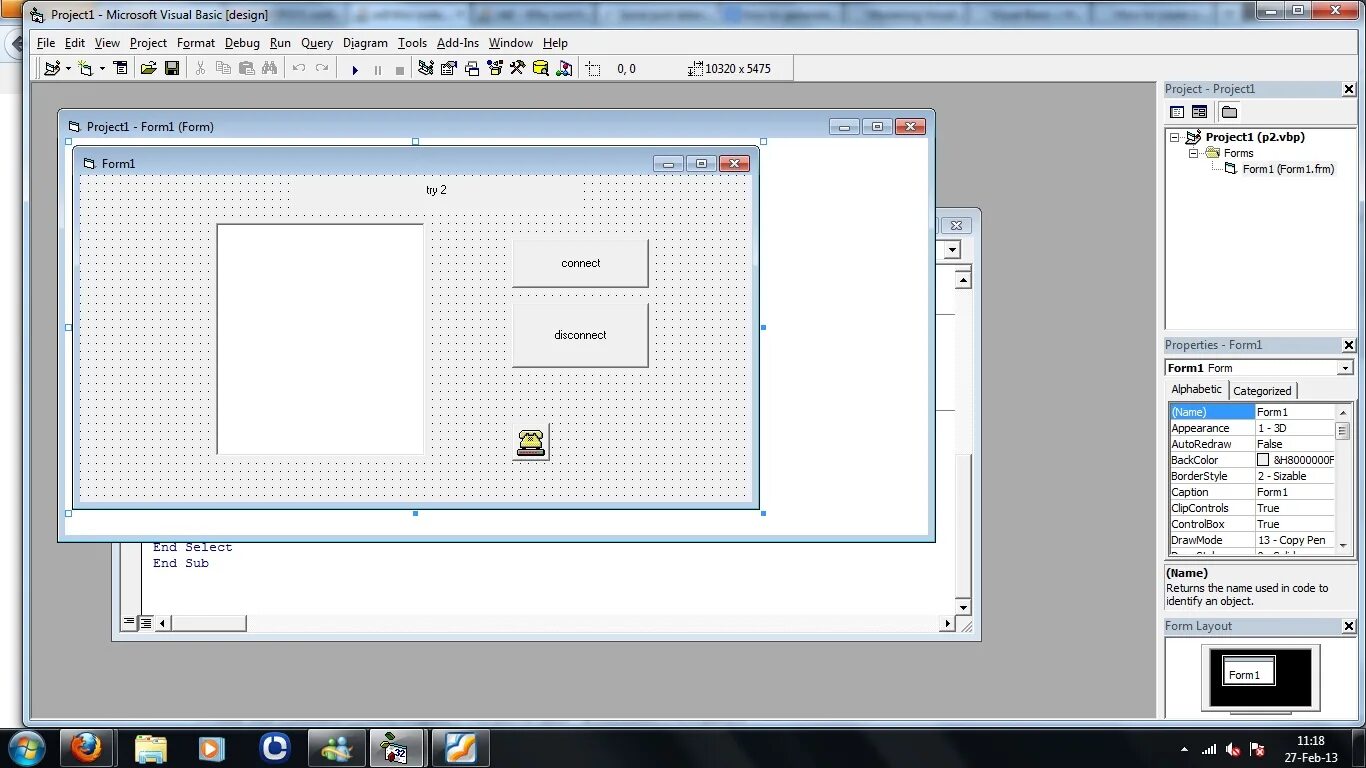Select Form1 (Form1.frm) in project tree
The image size is (1366, 768).
click(1288, 169)
